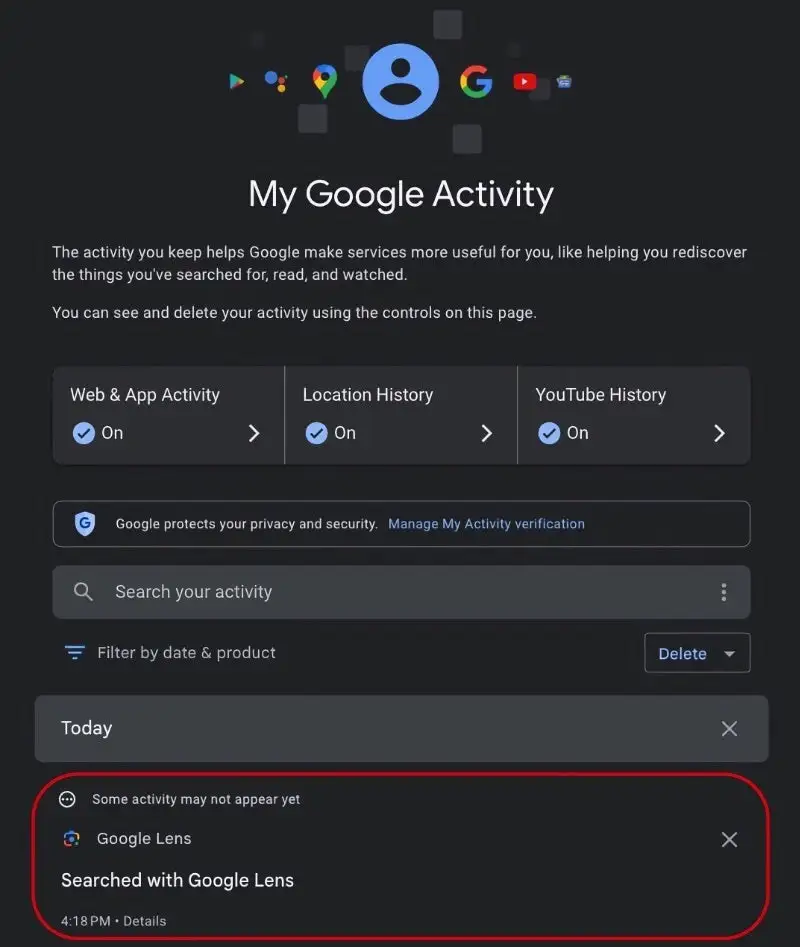Open the Delete dropdown
The image size is (800, 947).
pos(697,653)
